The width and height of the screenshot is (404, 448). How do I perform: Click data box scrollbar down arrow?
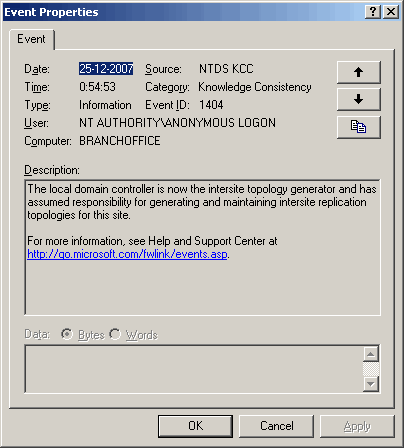371,384
